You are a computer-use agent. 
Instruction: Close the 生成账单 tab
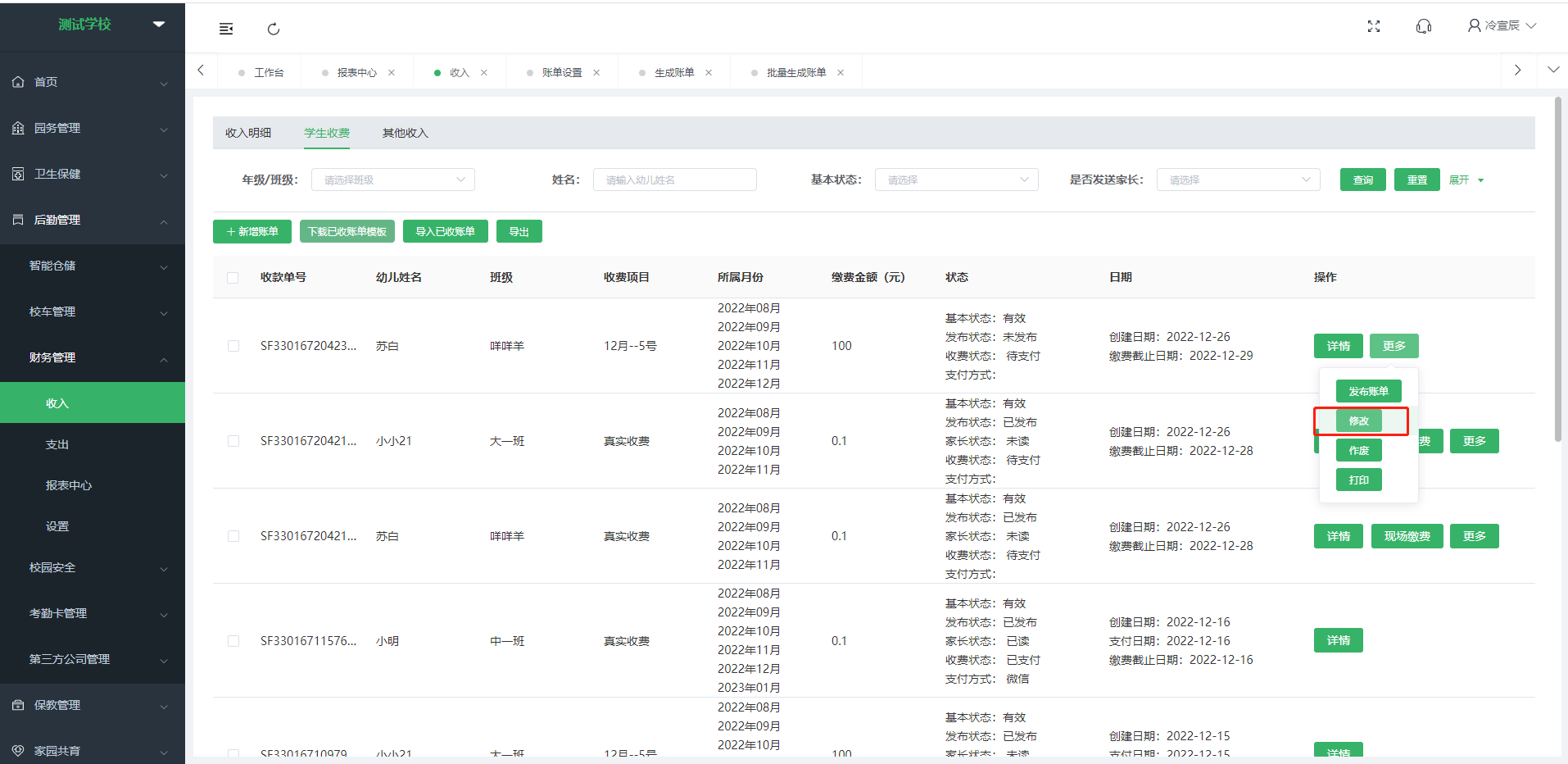tap(709, 73)
